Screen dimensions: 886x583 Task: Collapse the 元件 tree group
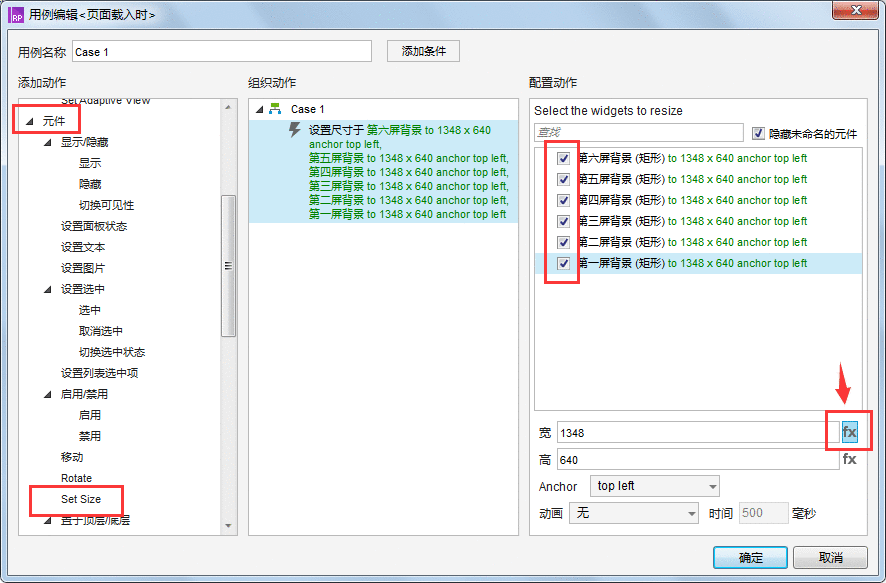[30, 121]
